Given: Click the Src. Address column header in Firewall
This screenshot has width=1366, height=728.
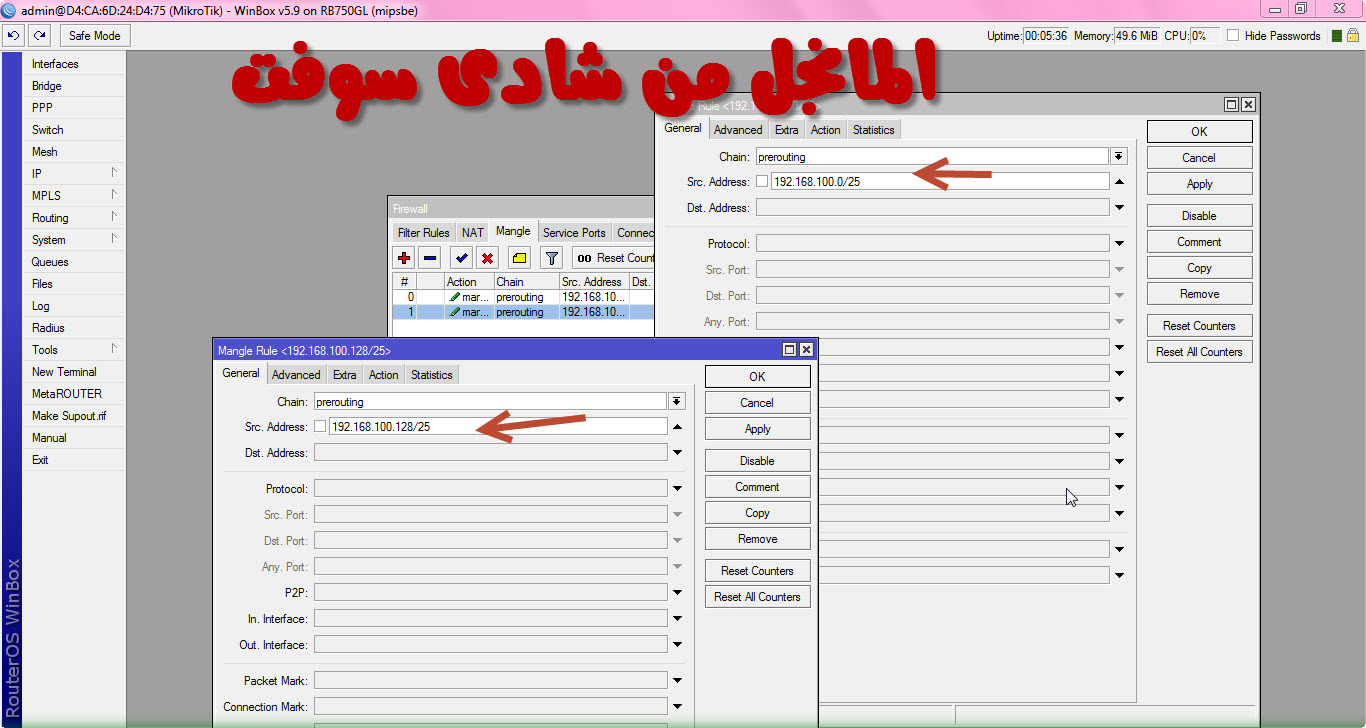Looking at the screenshot, I should point(593,282).
